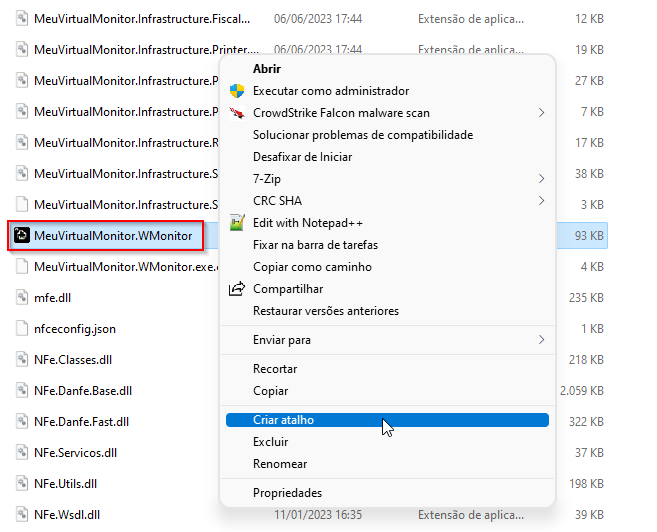Click the MeuVirtualMonitor.WMonitor application icon
Image resolution: width=657 pixels, height=532 pixels.
pos(21,236)
